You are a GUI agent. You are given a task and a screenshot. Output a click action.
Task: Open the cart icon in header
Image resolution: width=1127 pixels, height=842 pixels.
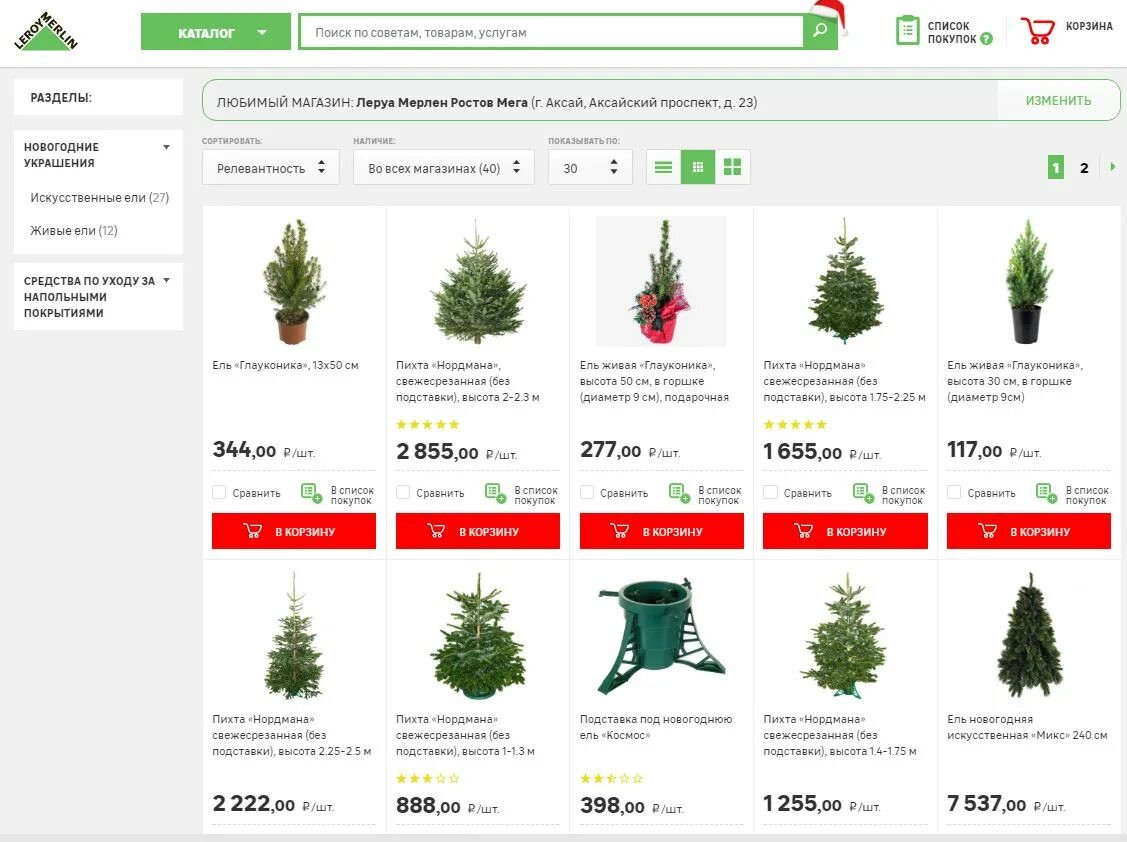coord(1038,30)
